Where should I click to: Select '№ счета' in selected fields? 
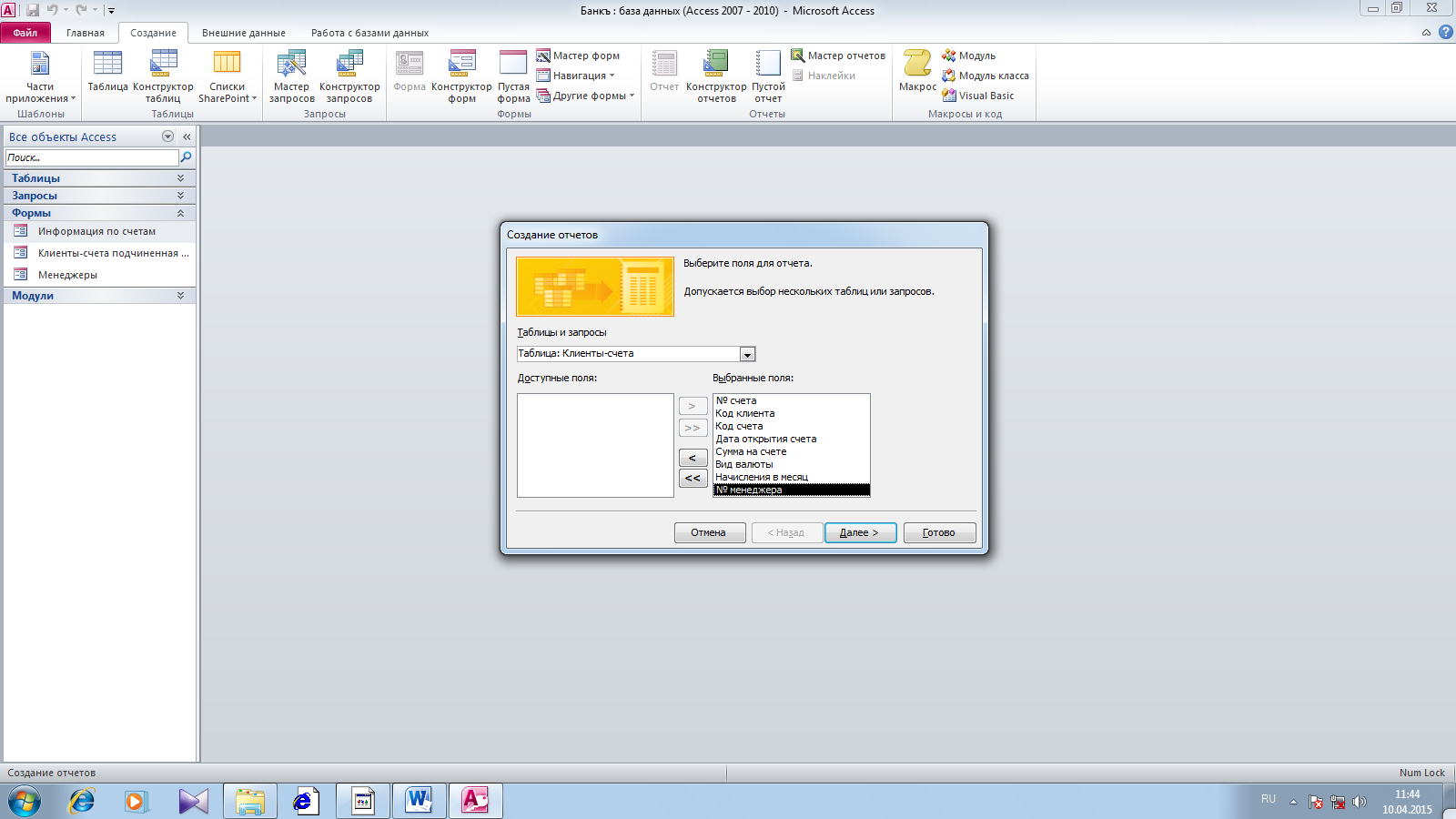[791, 400]
